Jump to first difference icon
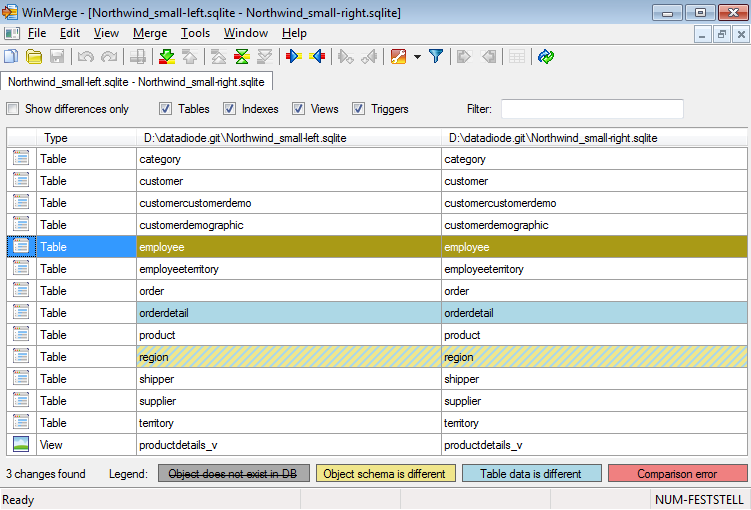751x510 pixels. click(x=218, y=57)
